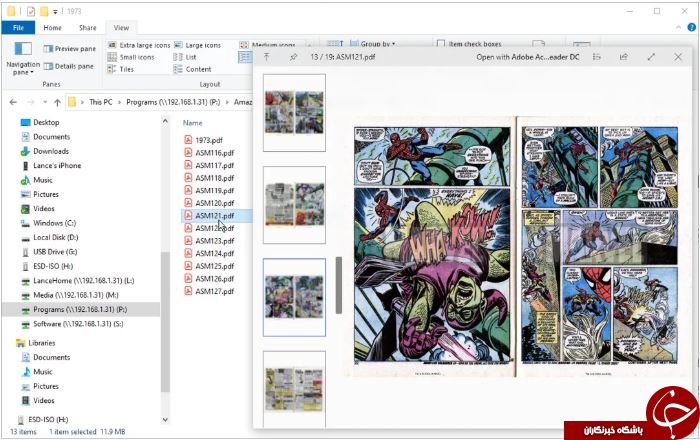Switch to the Home ribbon tab

[52, 28]
